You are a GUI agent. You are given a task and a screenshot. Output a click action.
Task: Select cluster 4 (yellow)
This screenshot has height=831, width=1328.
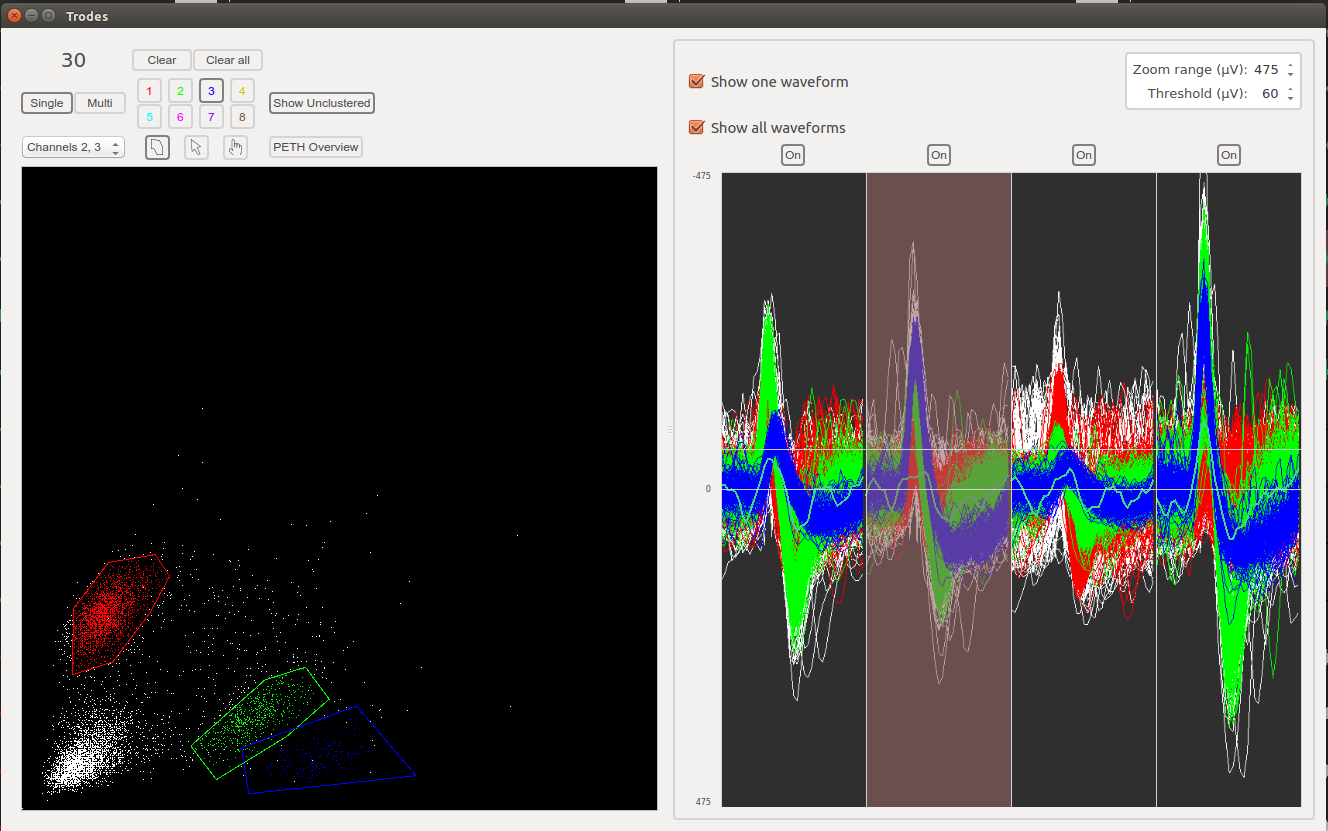click(x=242, y=91)
